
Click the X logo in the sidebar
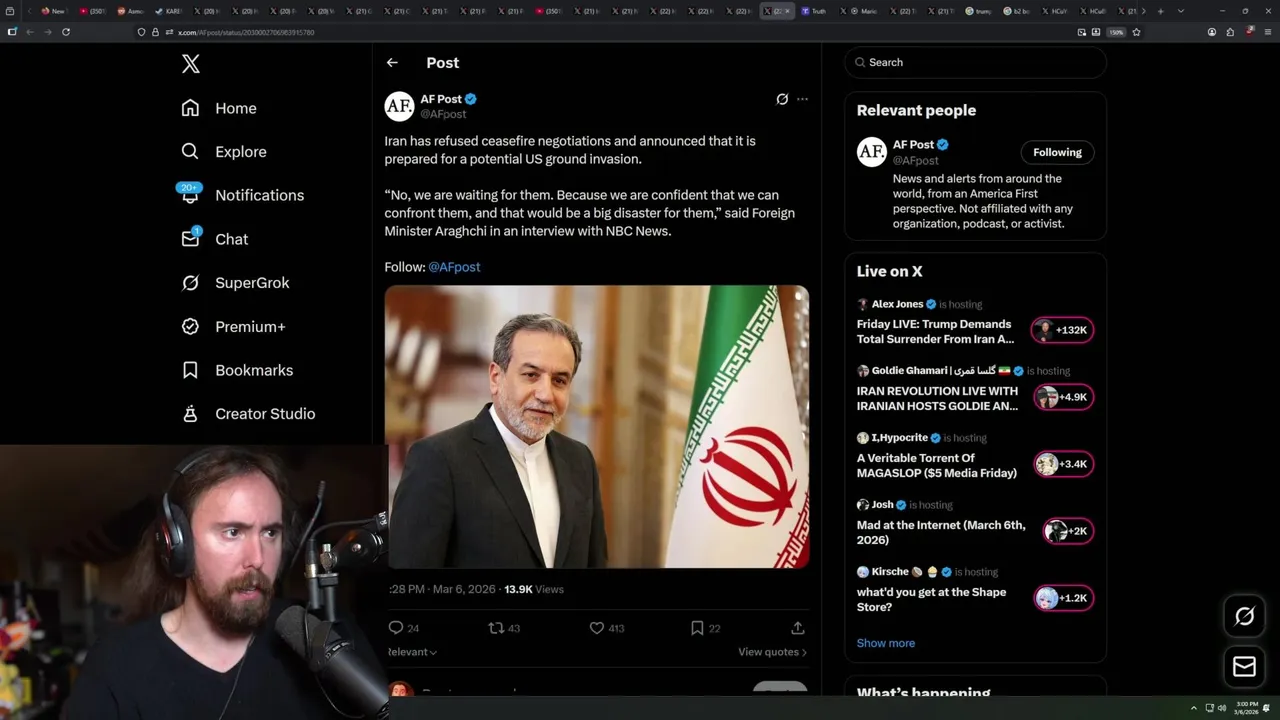pyautogui.click(x=191, y=64)
